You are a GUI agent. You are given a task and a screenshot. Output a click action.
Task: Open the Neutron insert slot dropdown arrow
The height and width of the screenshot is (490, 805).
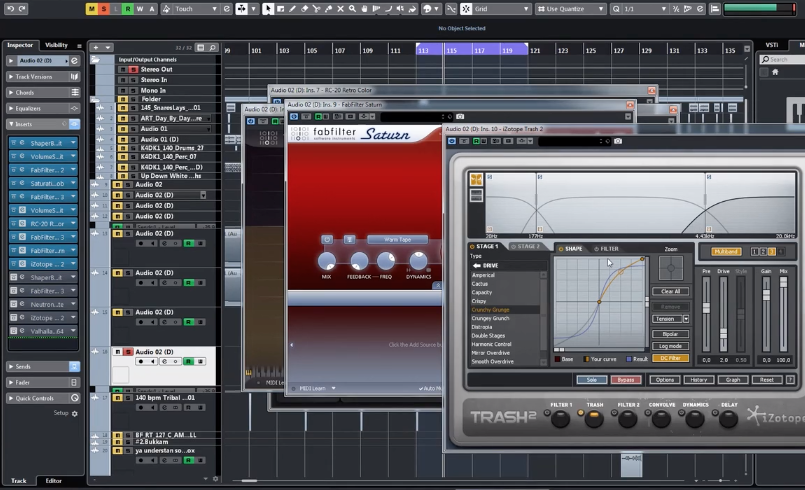point(73,304)
